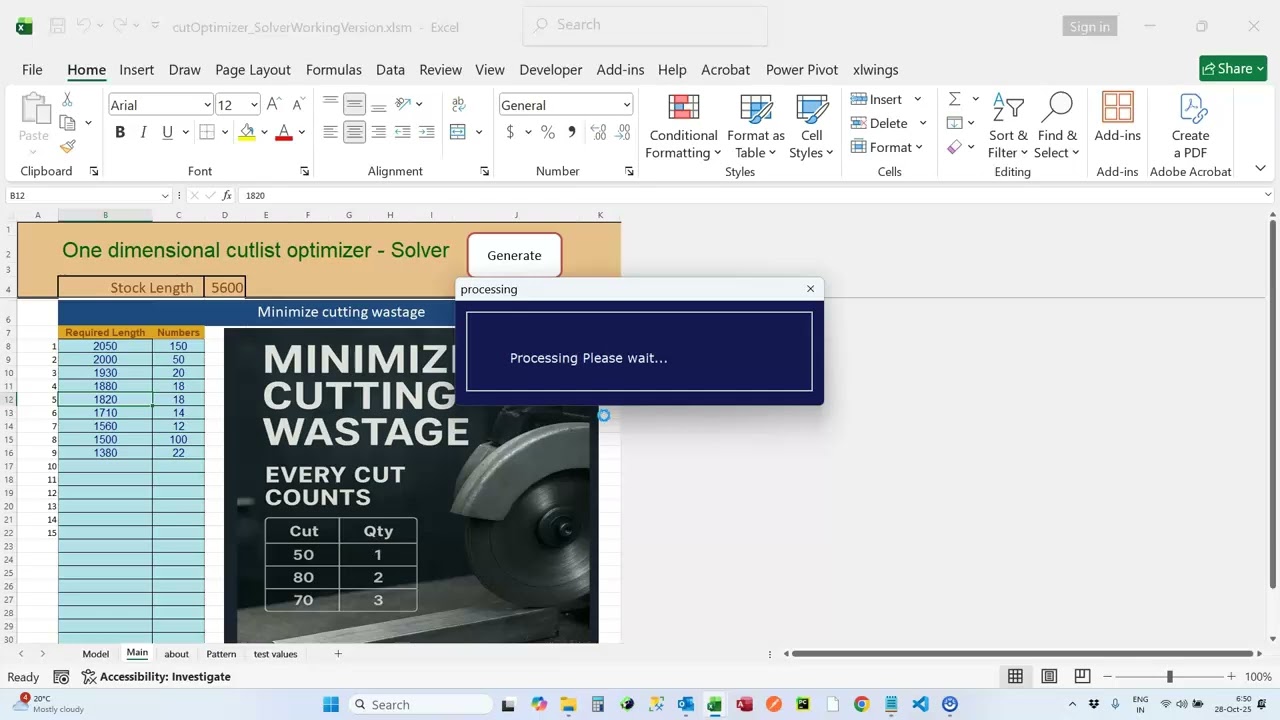
Task: Switch to the test values sheet tab
Action: (x=275, y=654)
